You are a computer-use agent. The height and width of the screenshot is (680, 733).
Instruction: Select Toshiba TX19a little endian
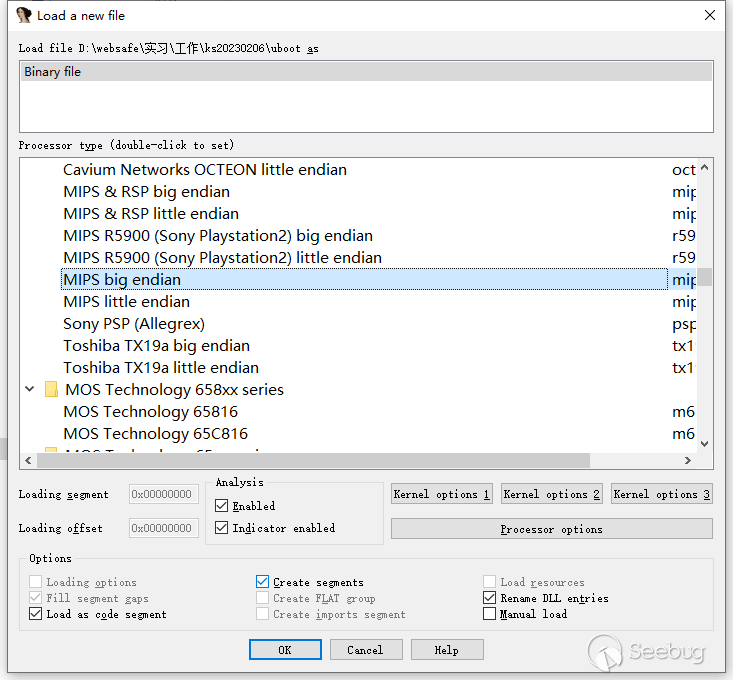click(x=161, y=367)
